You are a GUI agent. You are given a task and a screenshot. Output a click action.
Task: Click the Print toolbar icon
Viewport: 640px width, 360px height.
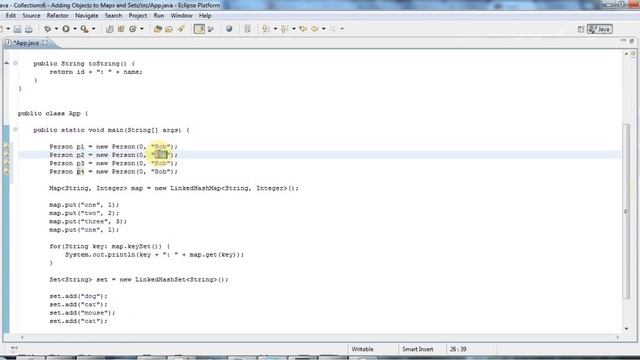coord(29,29)
